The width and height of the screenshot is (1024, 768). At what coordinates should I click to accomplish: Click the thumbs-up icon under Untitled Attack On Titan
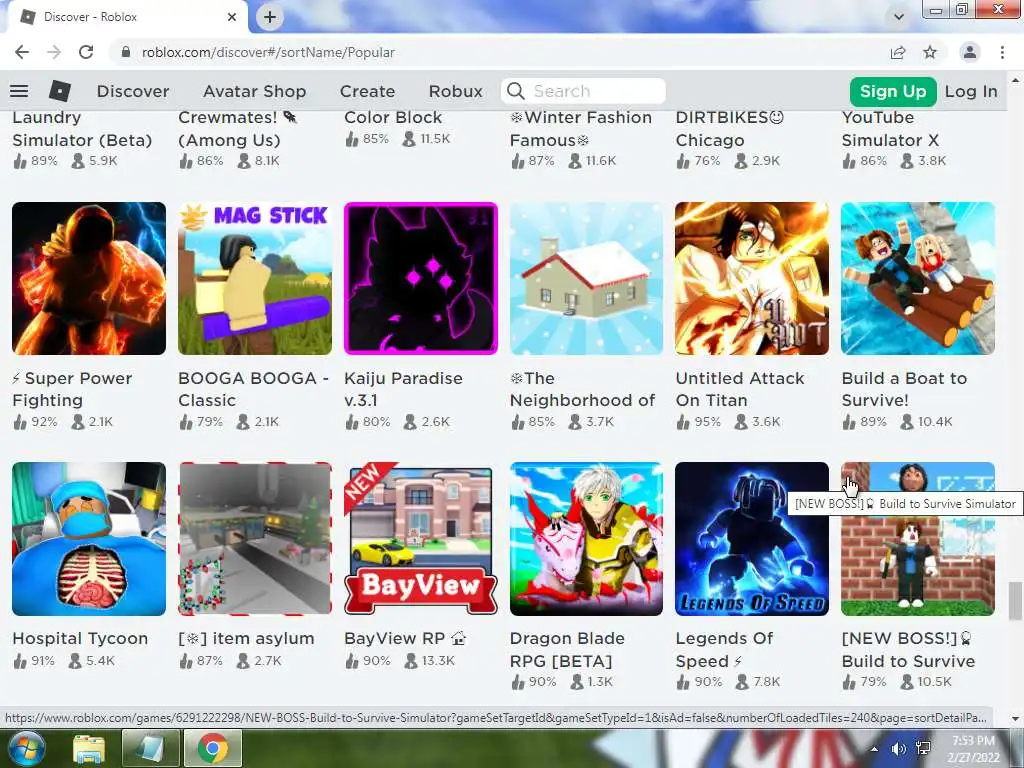tap(683, 422)
